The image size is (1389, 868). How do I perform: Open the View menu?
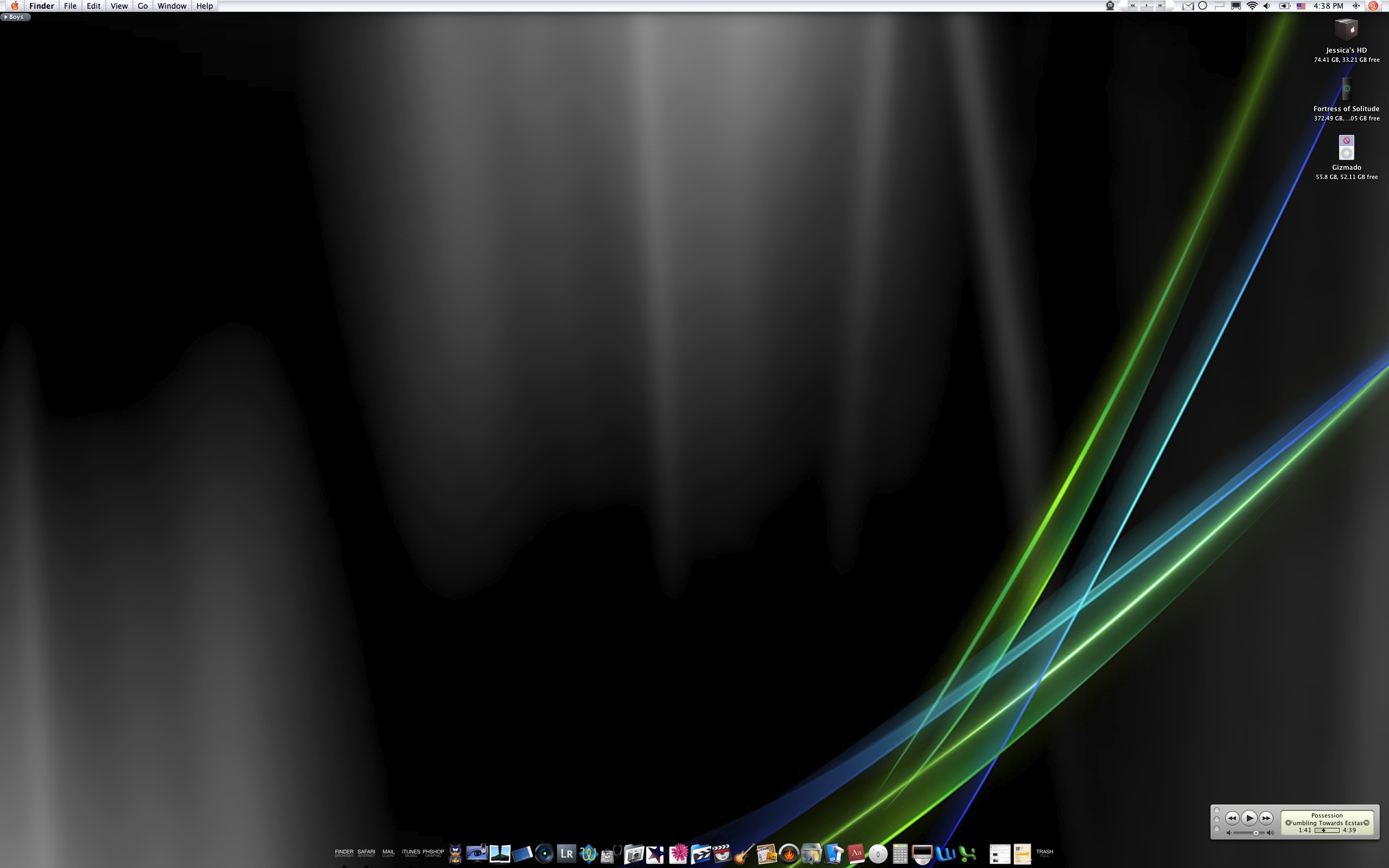coord(119,6)
